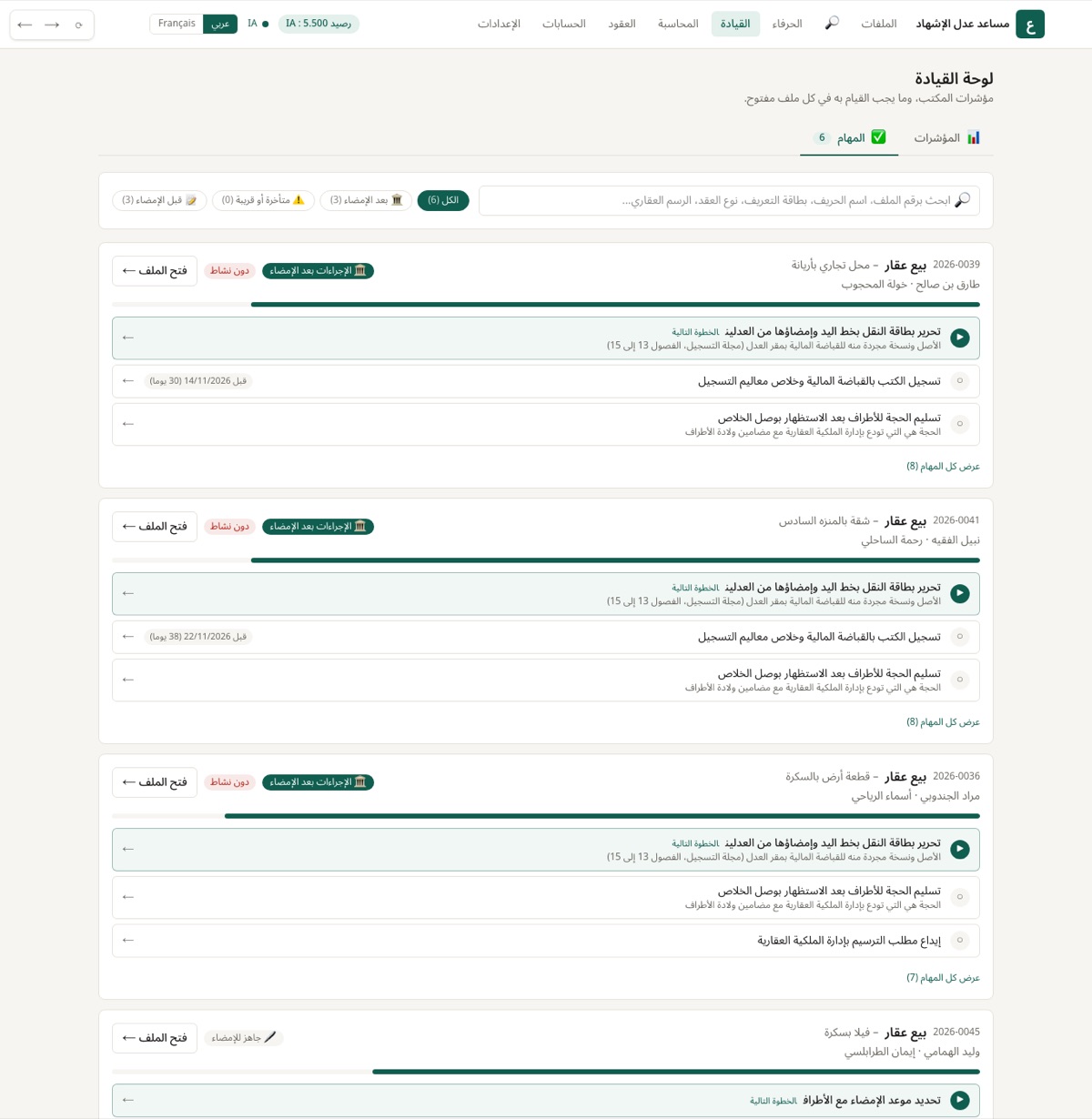Open the search magnifier in top navigation
Viewport: 1092px width, 1119px height.
(x=832, y=24)
